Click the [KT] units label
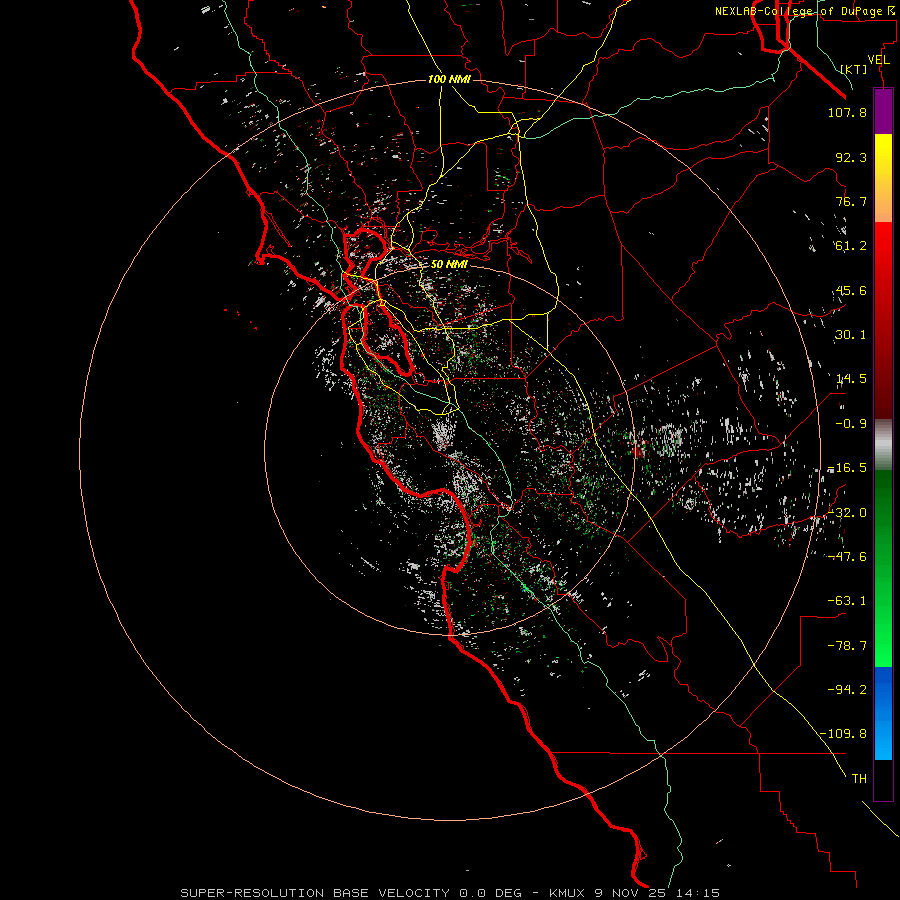Image resolution: width=900 pixels, height=900 pixels. click(854, 69)
